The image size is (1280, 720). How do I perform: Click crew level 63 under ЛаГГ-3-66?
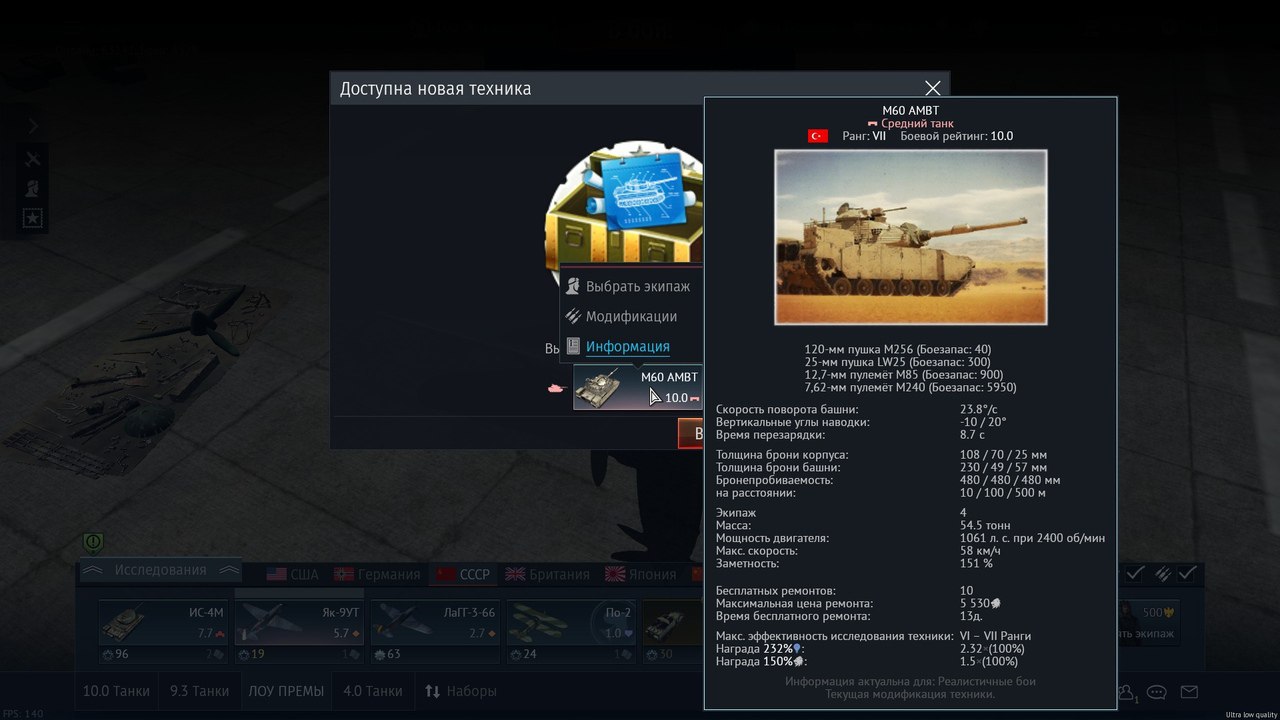coord(387,655)
